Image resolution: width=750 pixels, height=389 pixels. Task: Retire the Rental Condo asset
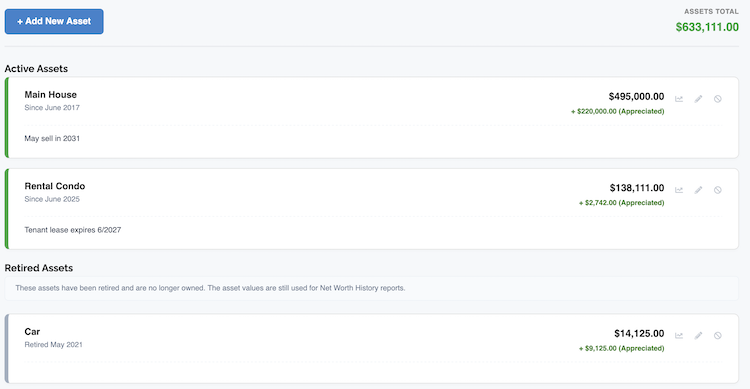pyautogui.click(x=717, y=190)
